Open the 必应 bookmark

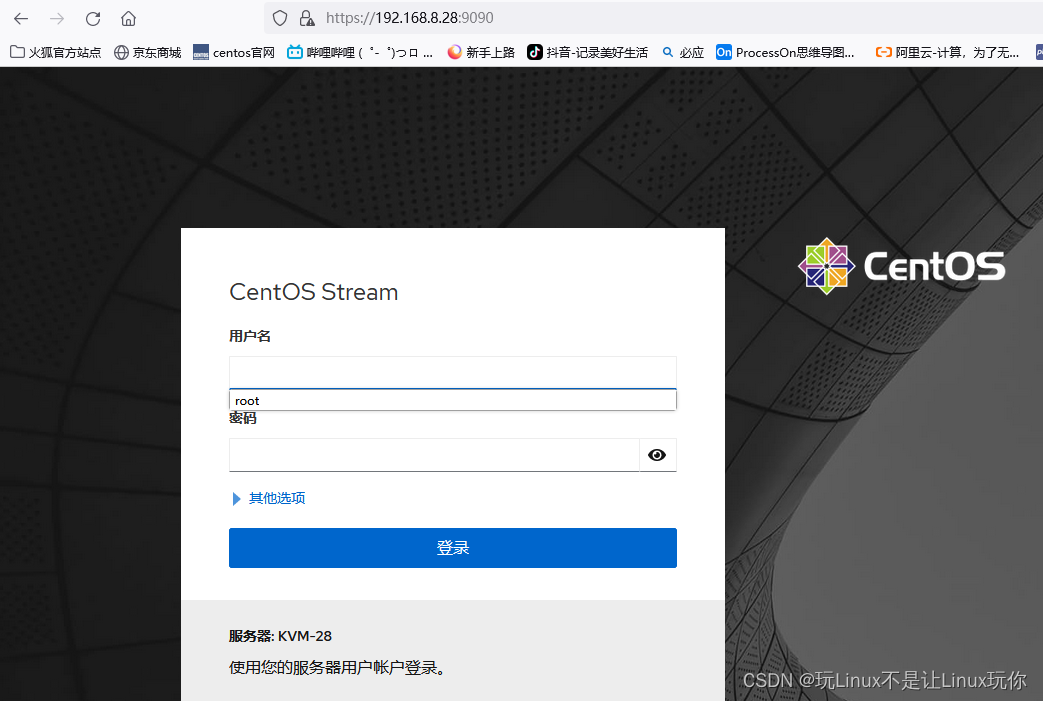(683, 53)
